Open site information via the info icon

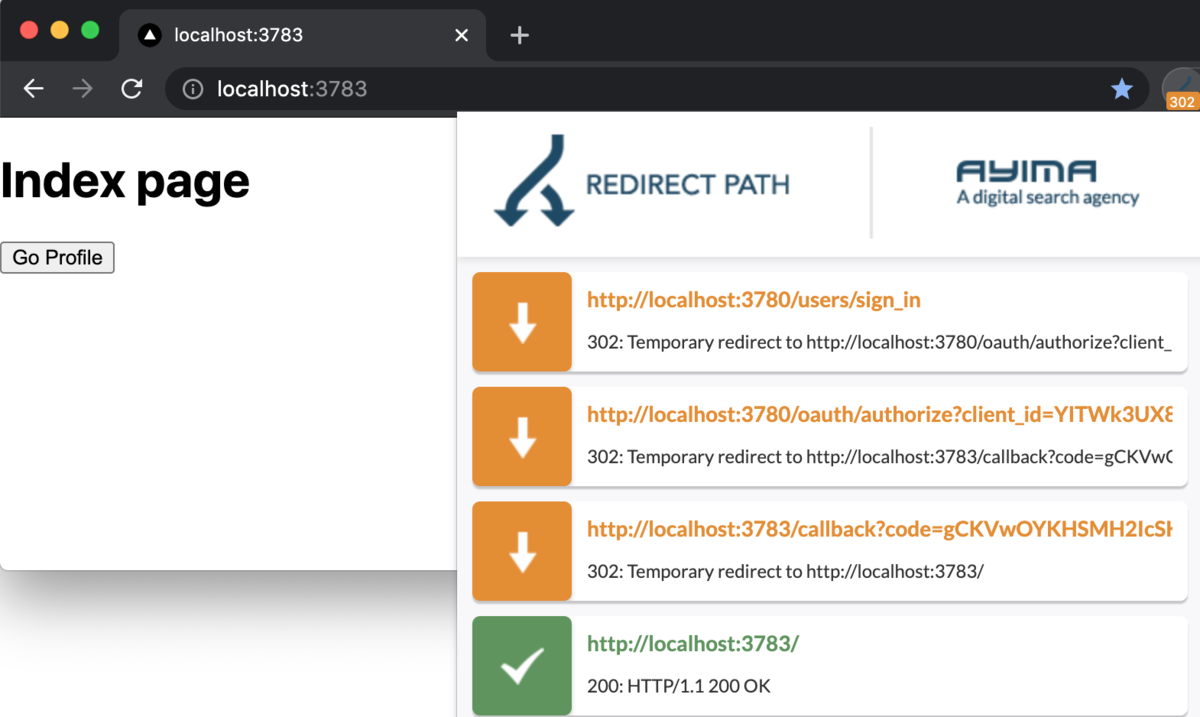coord(193,89)
